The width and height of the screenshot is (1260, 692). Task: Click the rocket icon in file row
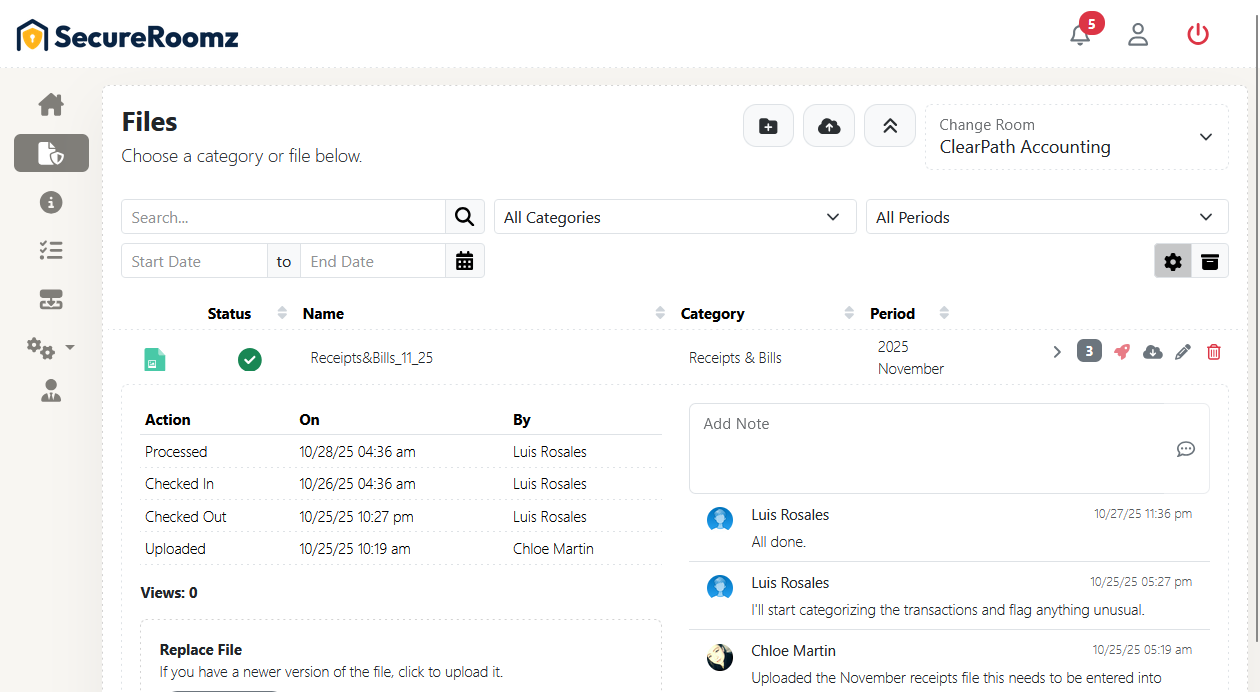click(x=1122, y=352)
